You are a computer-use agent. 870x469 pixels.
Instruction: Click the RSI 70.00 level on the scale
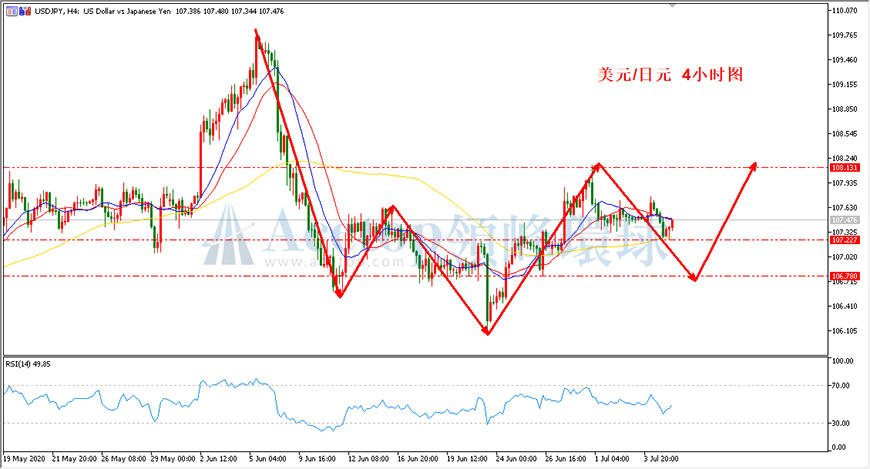pos(841,385)
